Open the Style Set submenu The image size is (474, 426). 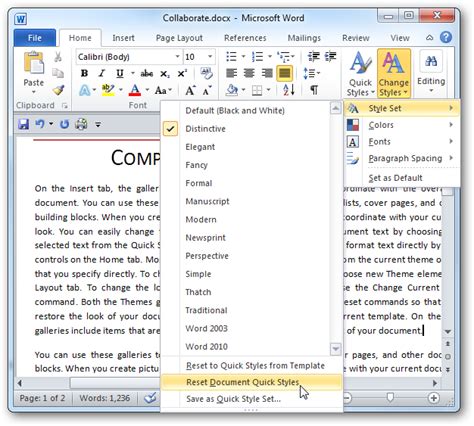tap(402, 108)
